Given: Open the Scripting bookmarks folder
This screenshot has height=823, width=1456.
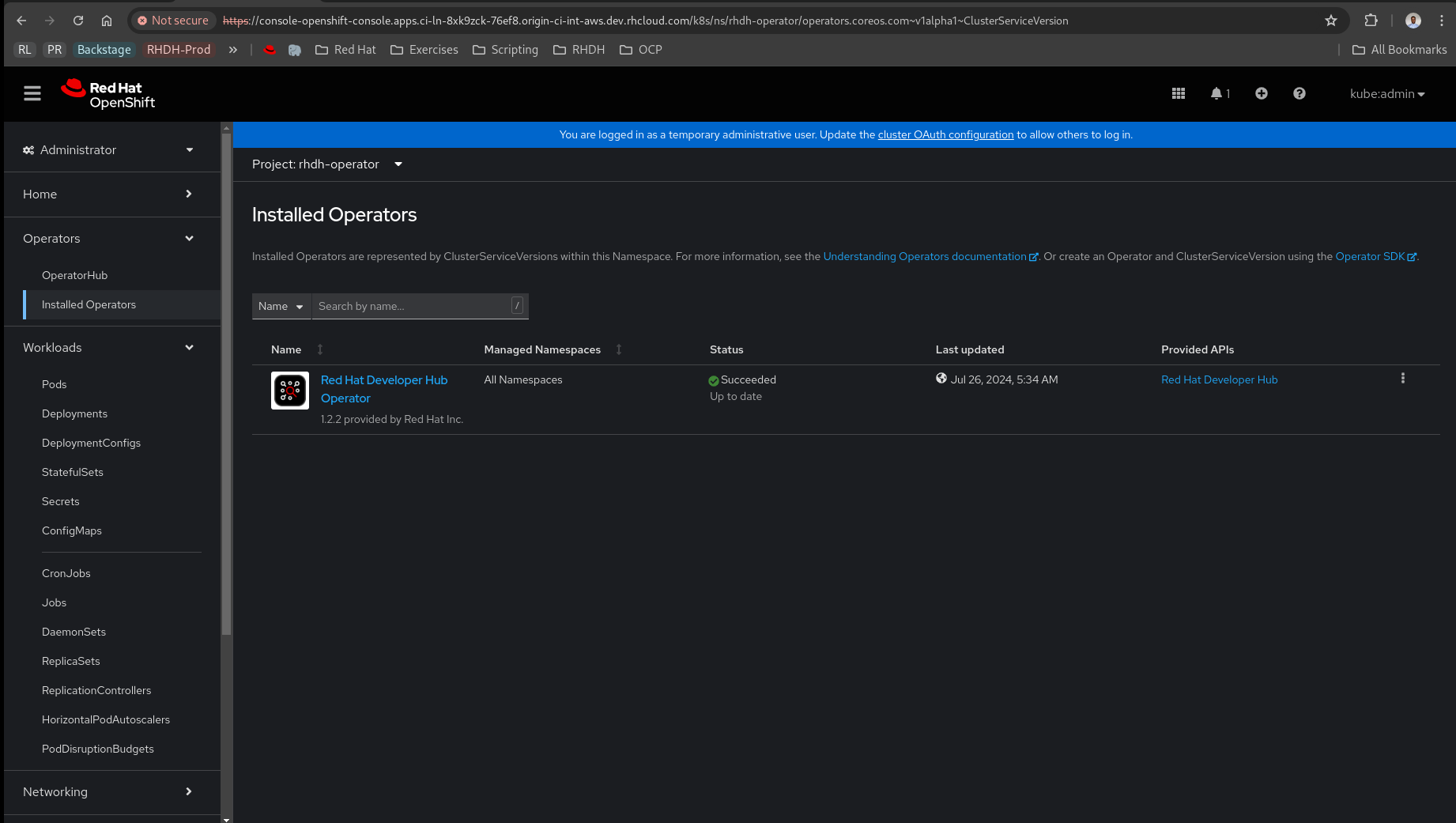Looking at the screenshot, I should [505, 50].
